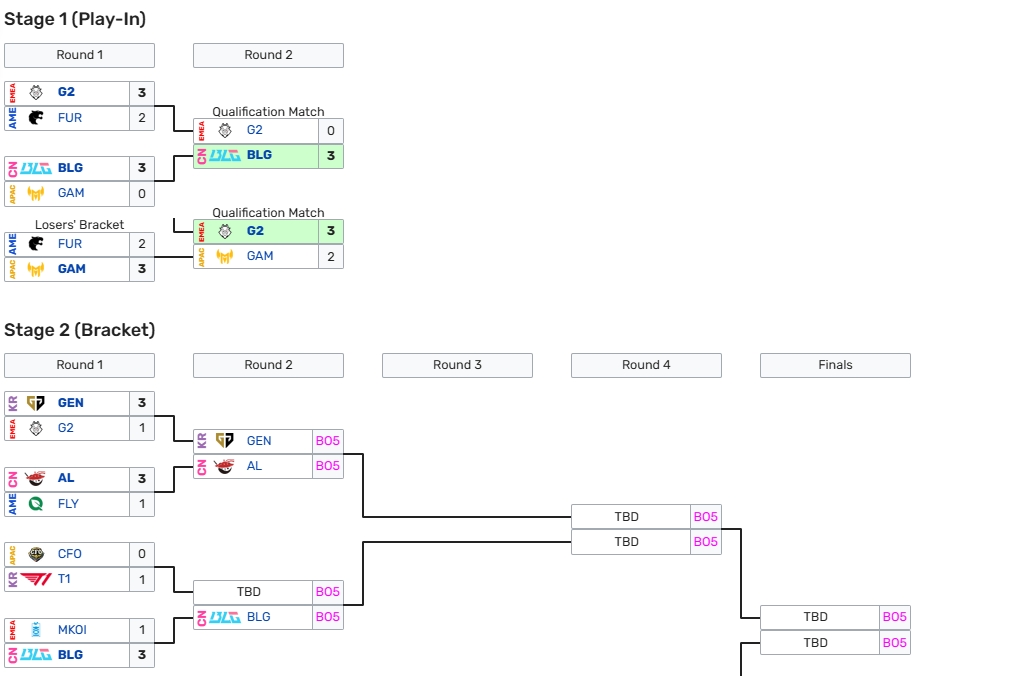Click Anyone's Legend logo in Stage 2 Round 2
1015x676 pixels.
[226, 466]
